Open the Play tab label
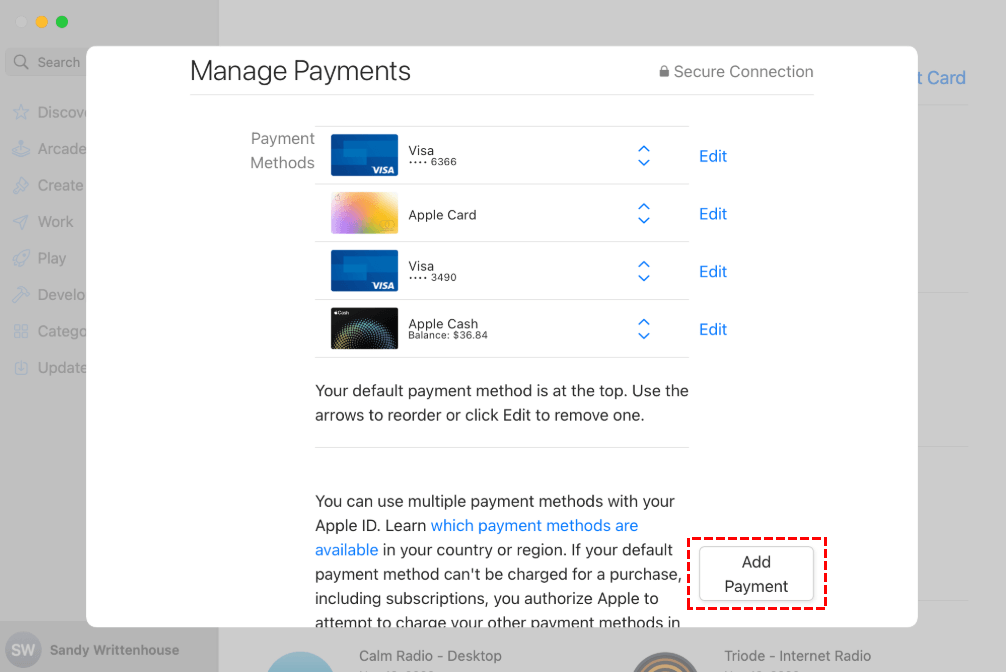Viewport: 1006px width, 672px height. pyautogui.click(x=52, y=258)
